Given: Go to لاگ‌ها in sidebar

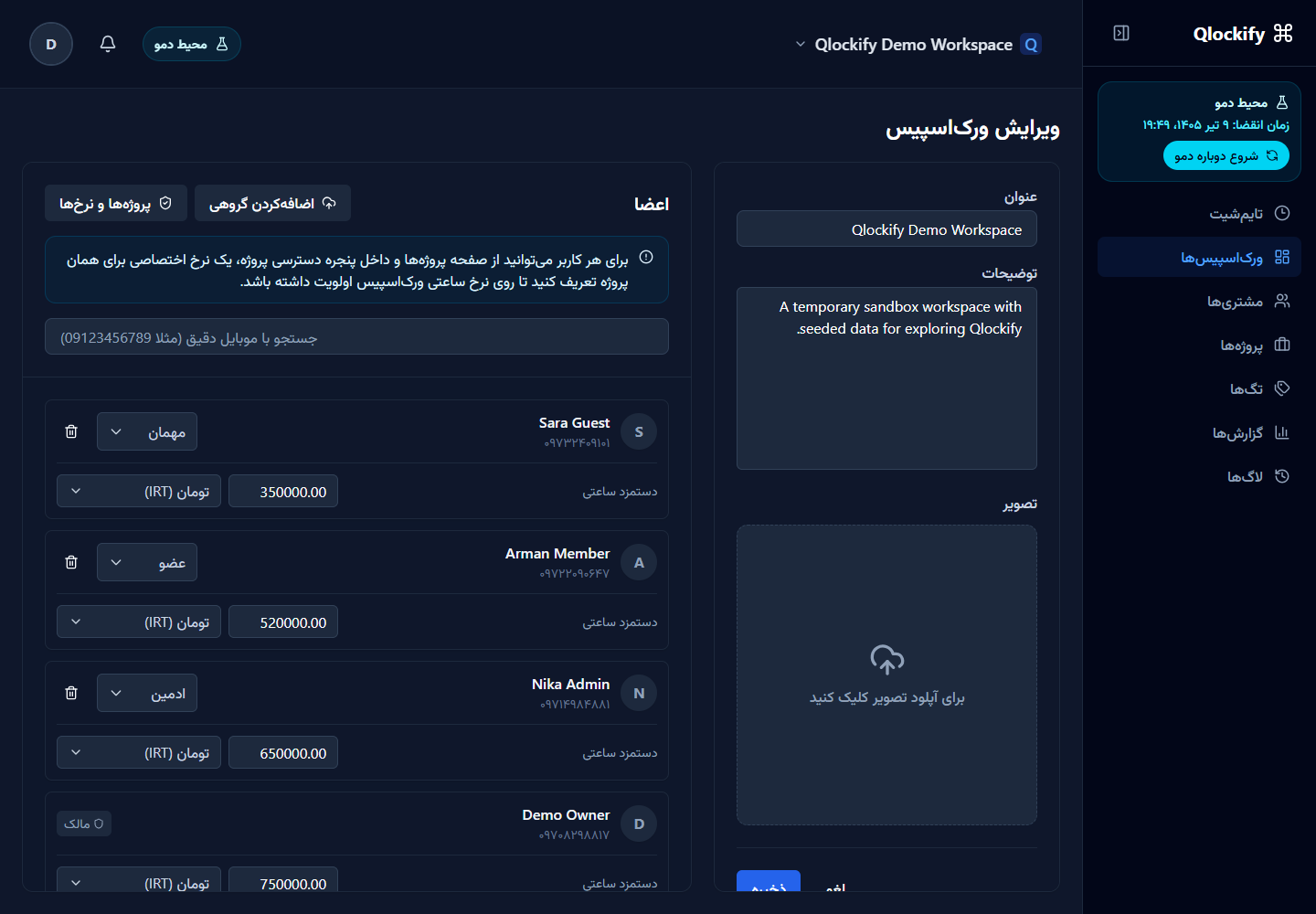Looking at the screenshot, I should click(x=1199, y=476).
